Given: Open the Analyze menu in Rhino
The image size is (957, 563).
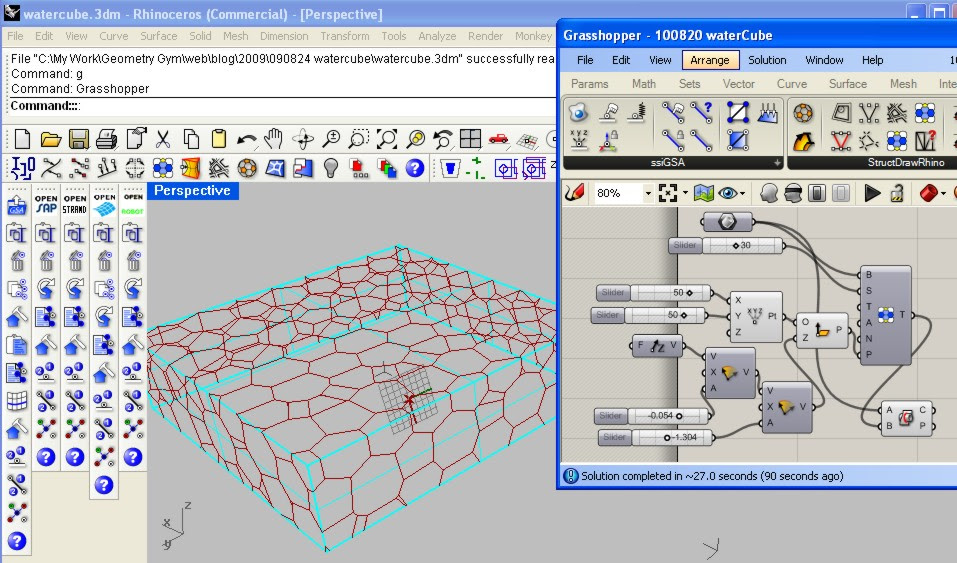Looking at the screenshot, I should pos(437,36).
